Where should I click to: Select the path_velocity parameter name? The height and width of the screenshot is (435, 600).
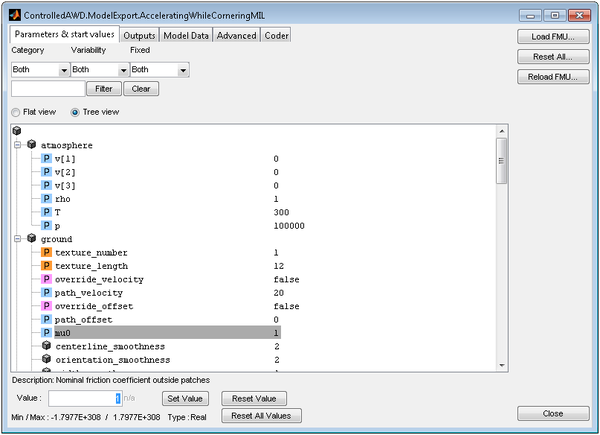point(89,293)
